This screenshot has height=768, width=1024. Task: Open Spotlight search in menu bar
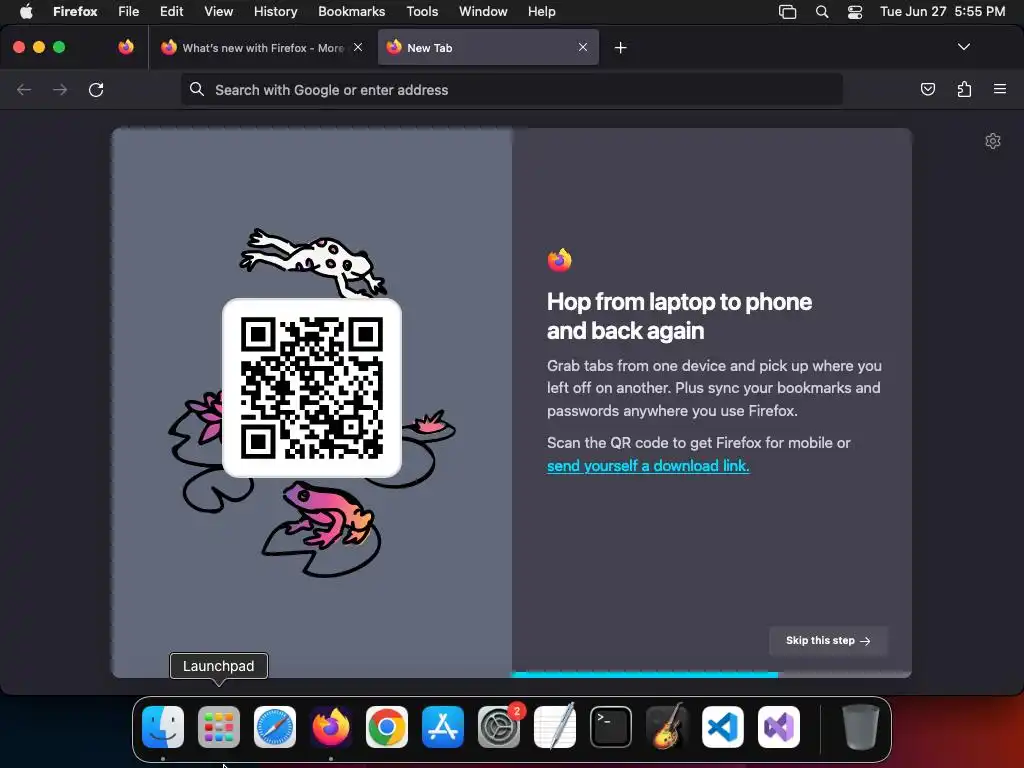[x=822, y=12]
